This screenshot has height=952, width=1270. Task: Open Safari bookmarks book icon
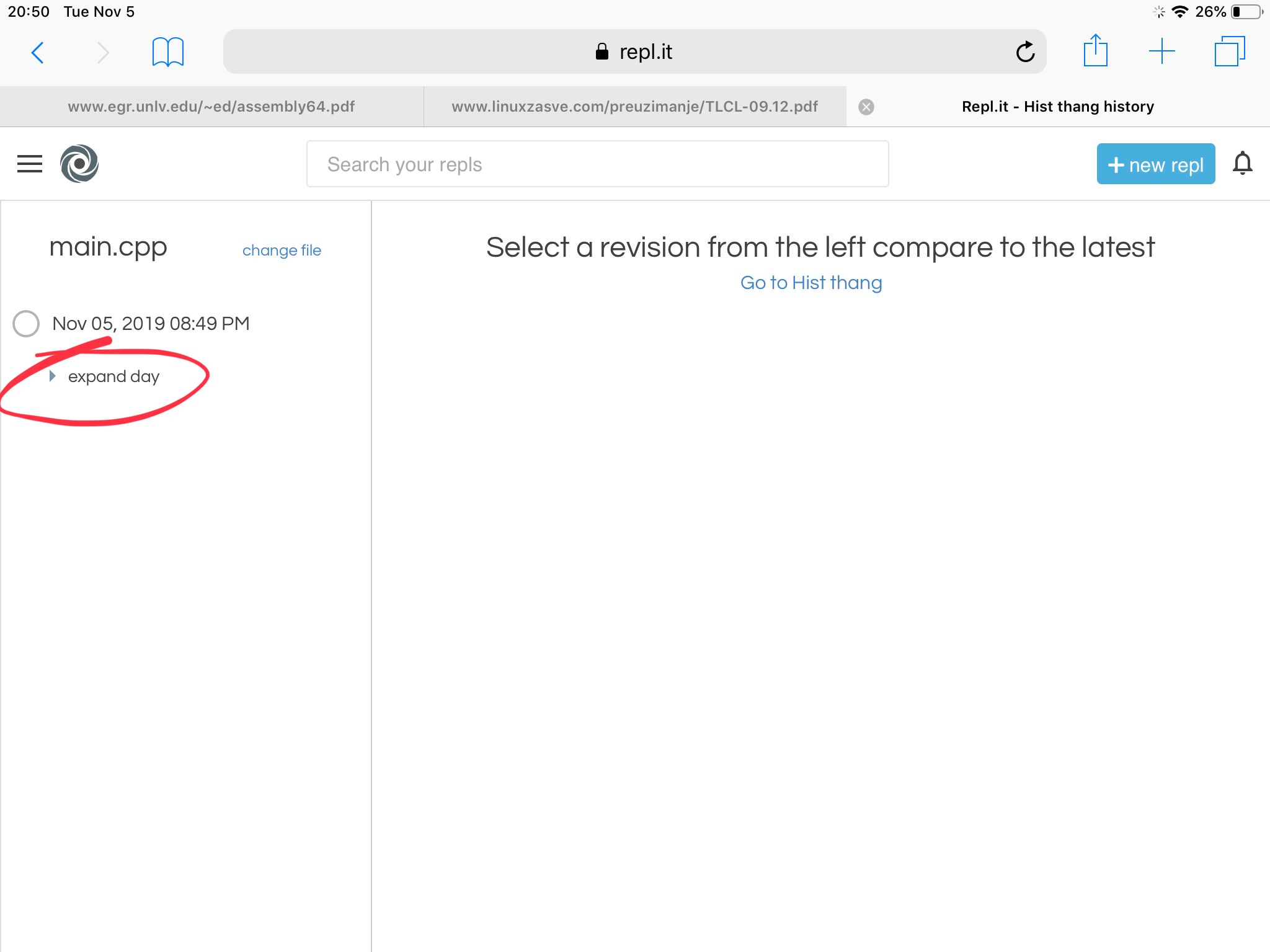pyautogui.click(x=168, y=52)
